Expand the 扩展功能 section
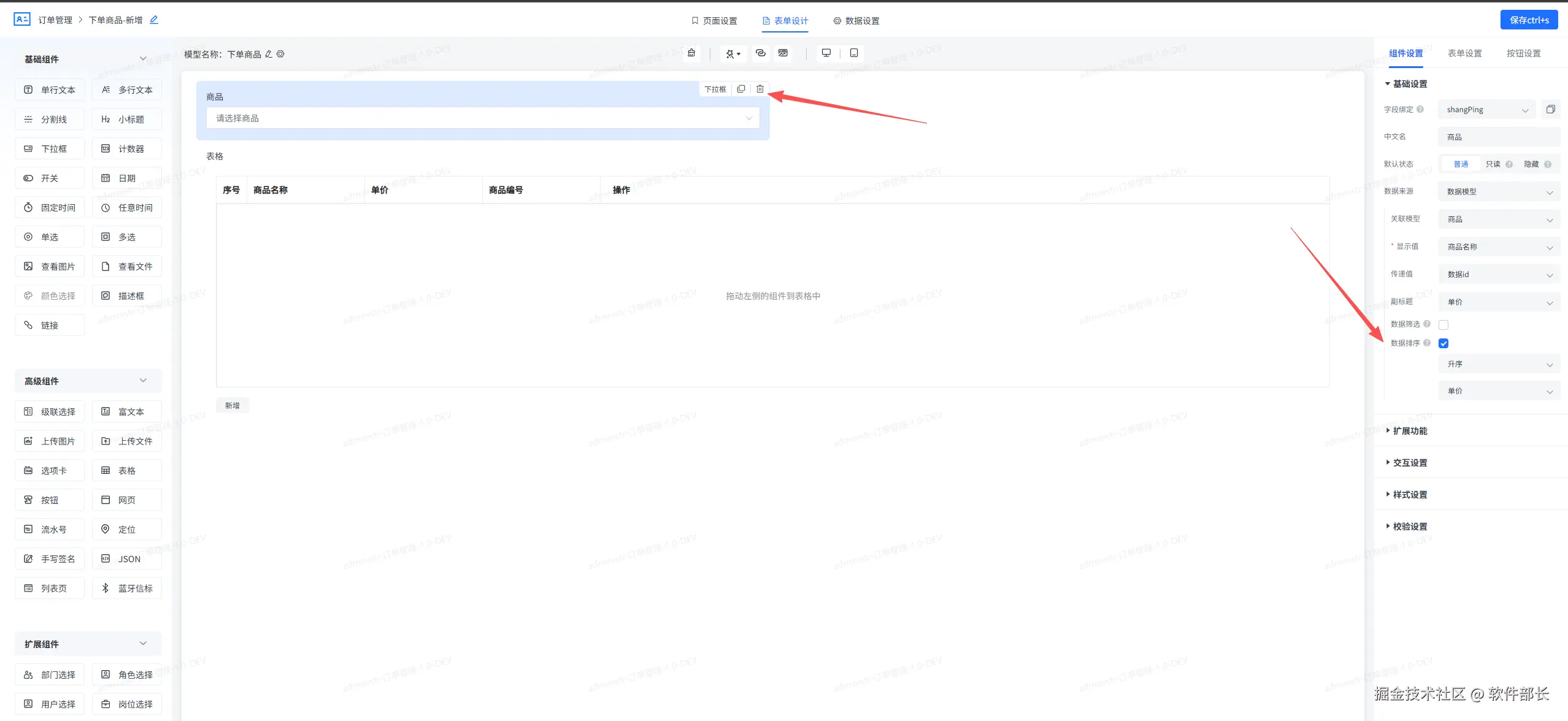1568x721 pixels. coord(1410,431)
